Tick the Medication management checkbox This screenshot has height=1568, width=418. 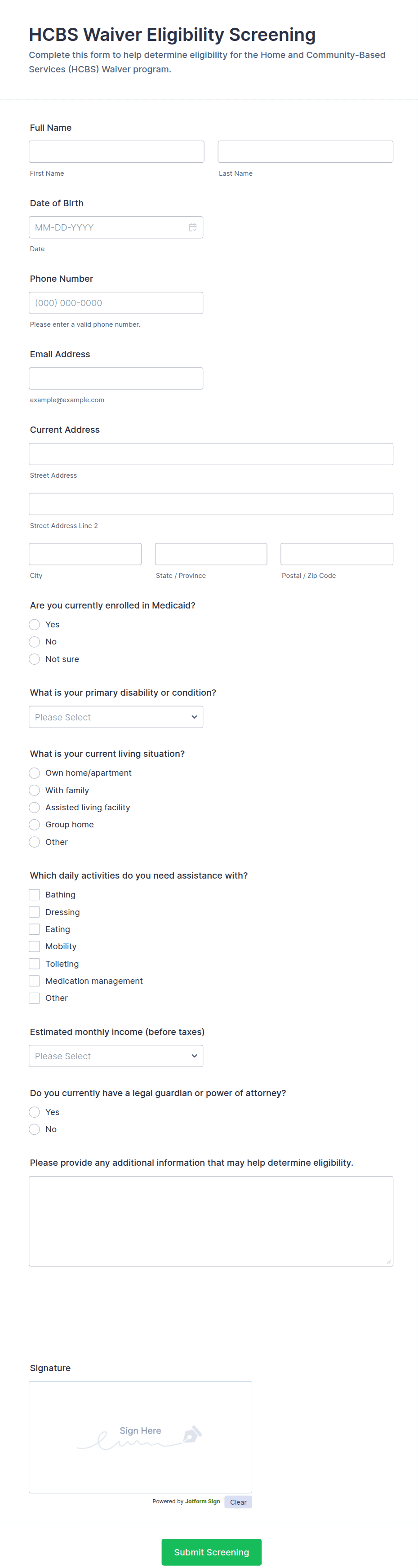35,981
